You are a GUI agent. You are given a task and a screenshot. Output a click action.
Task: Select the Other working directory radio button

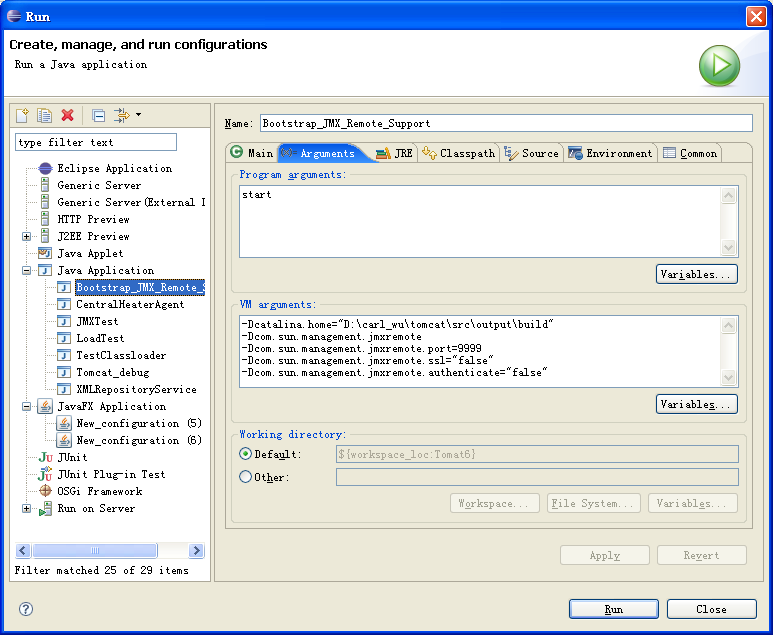[246, 477]
